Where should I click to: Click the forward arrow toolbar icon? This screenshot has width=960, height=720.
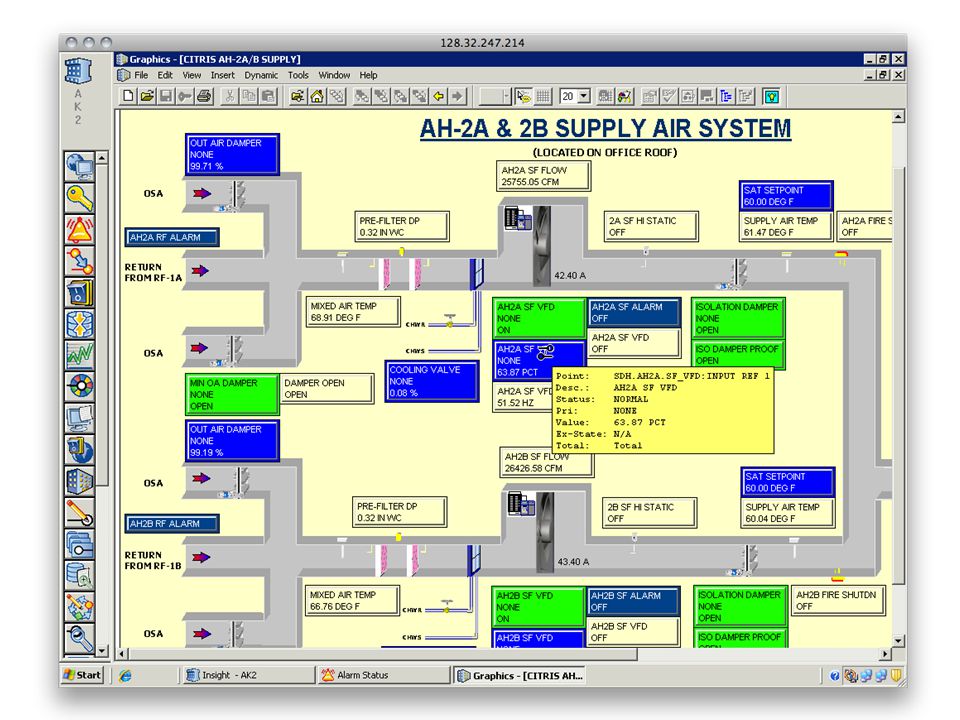click(x=457, y=96)
